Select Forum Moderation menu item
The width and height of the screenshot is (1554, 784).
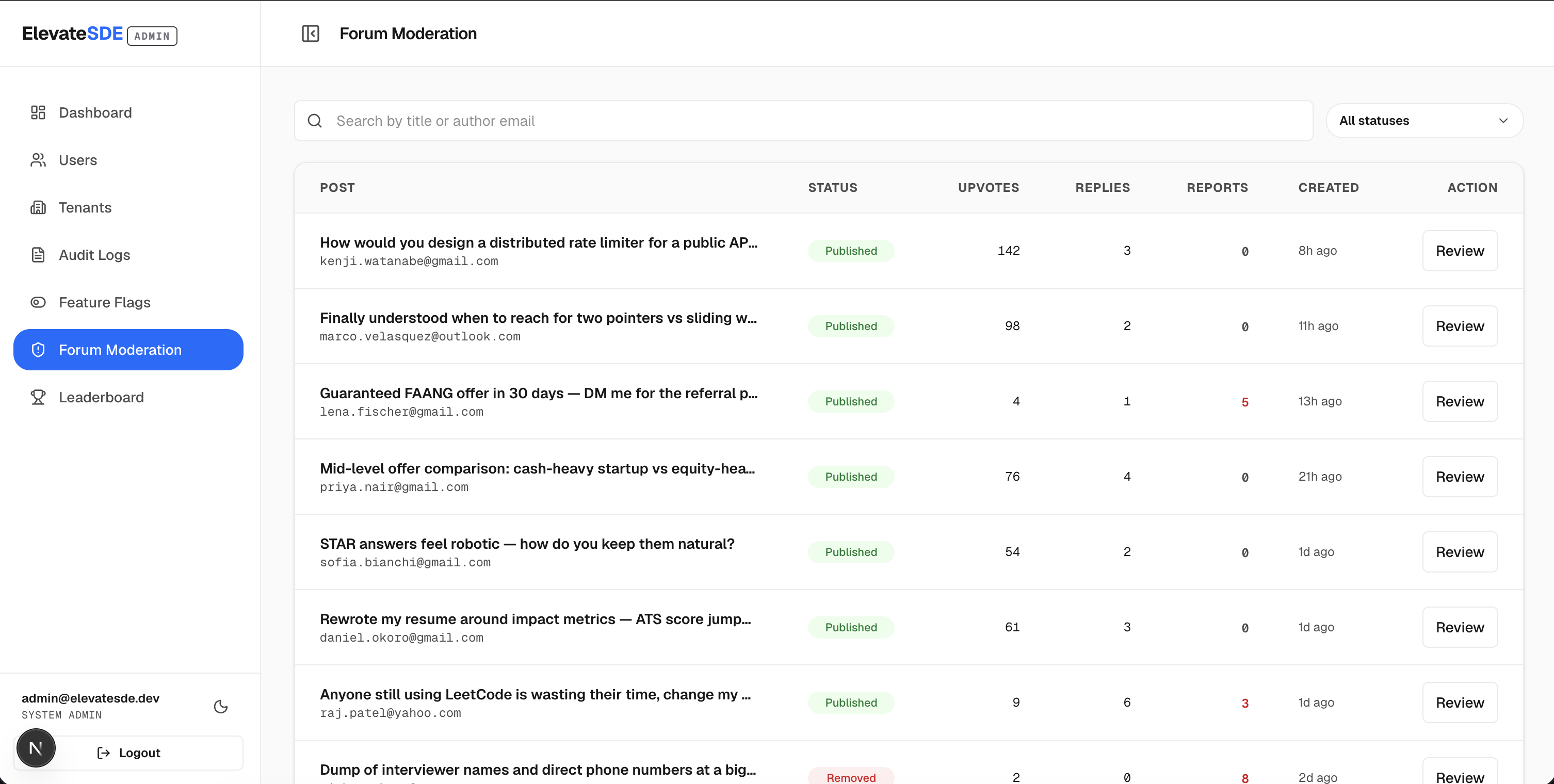click(x=128, y=350)
